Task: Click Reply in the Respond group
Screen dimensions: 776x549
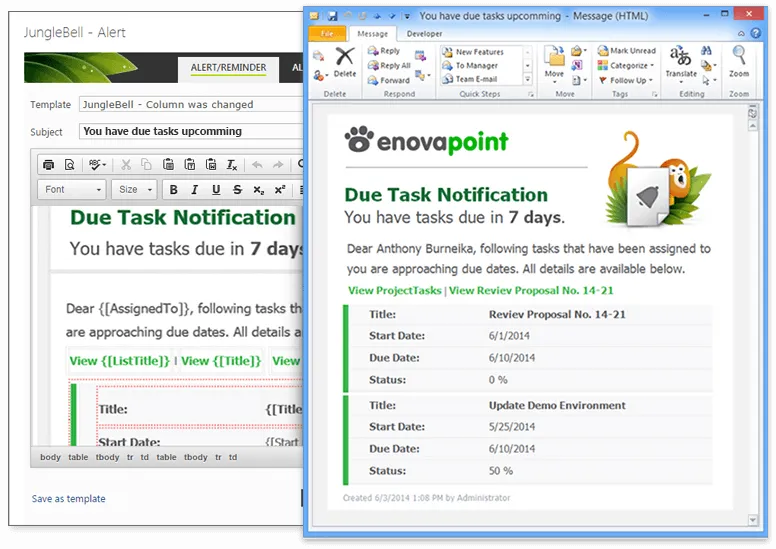Action: pos(384,50)
